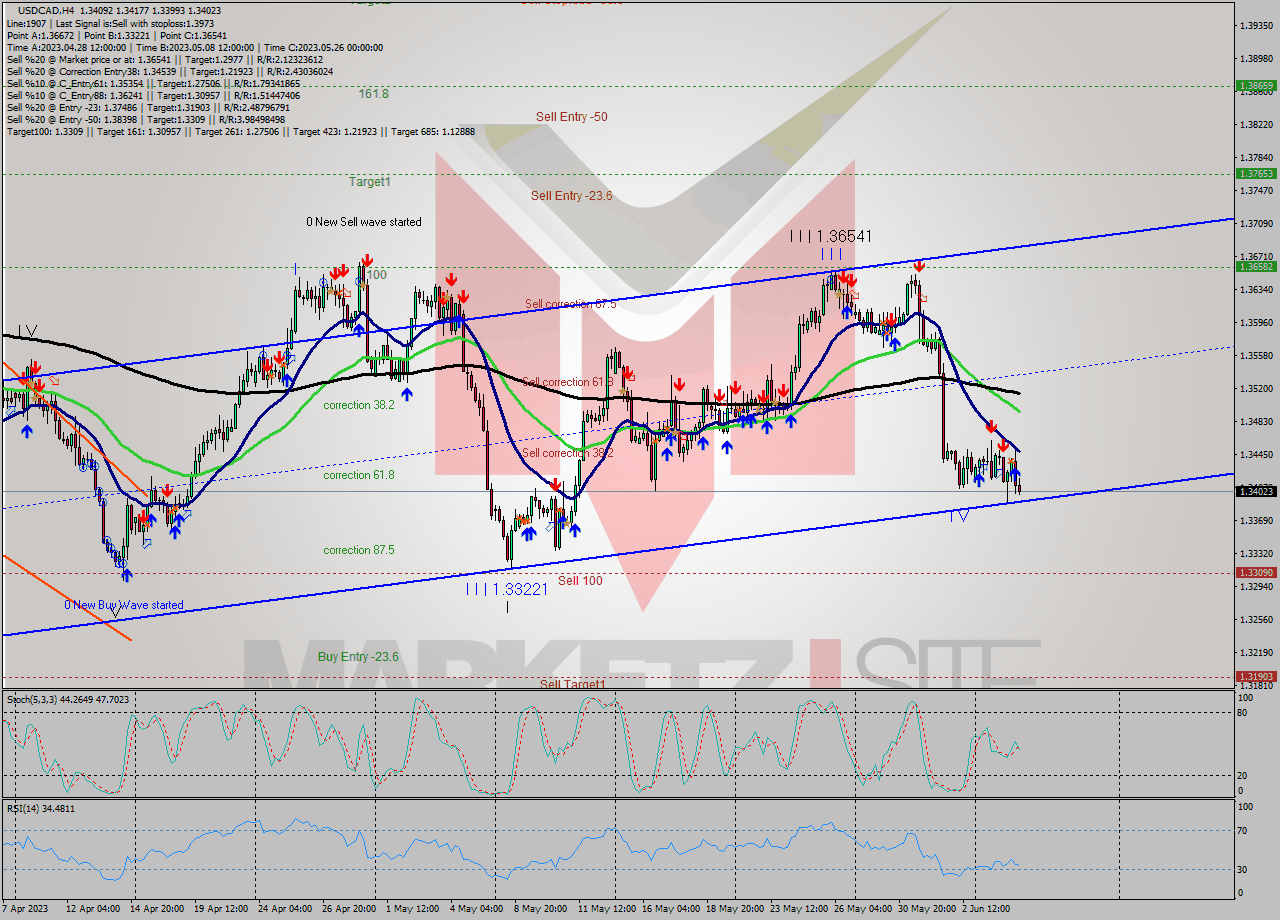
Task: Click the '14 Apr 20:00' time label
Action: coord(158,909)
